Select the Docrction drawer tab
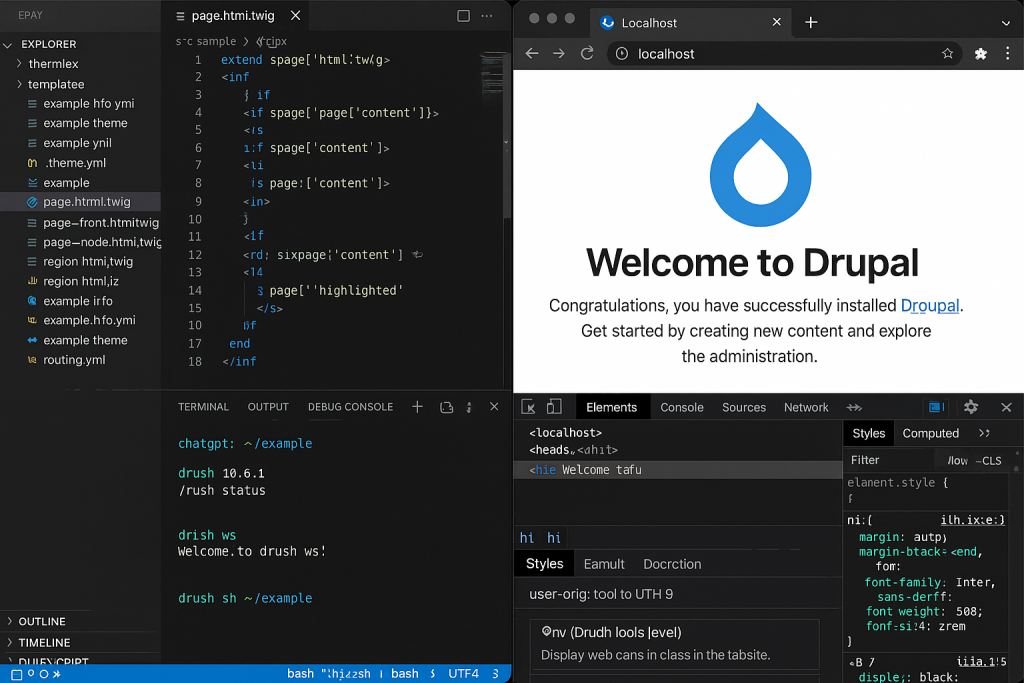The width and height of the screenshot is (1024, 683). pos(672,564)
